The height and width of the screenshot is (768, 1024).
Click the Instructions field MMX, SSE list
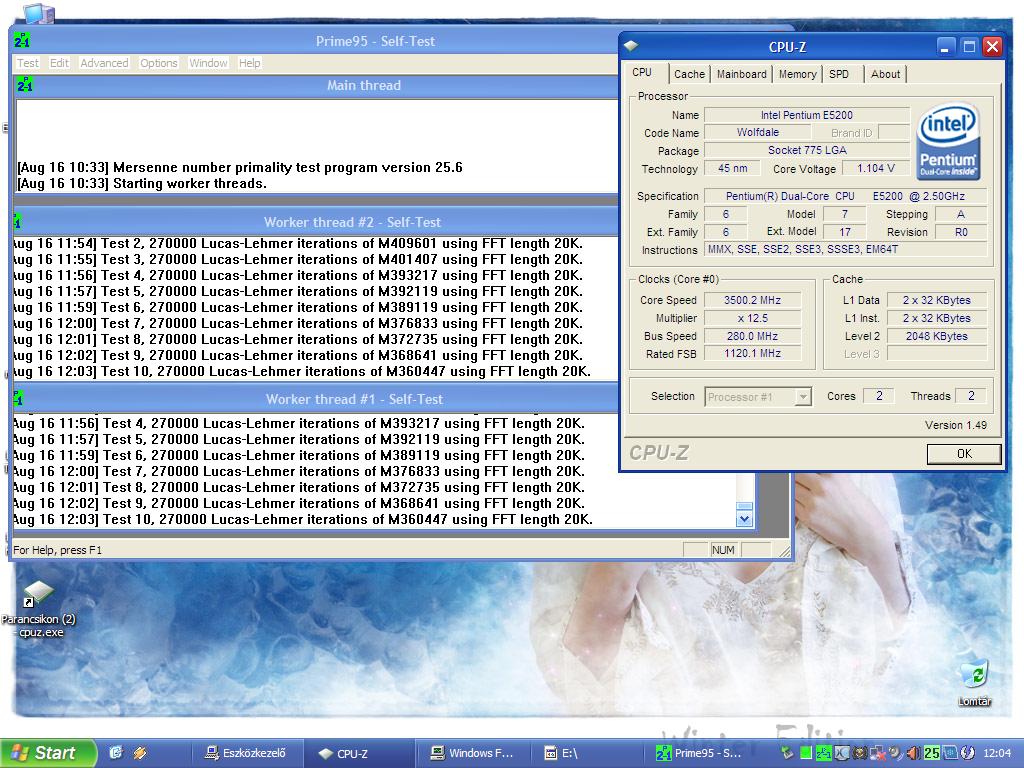click(846, 249)
